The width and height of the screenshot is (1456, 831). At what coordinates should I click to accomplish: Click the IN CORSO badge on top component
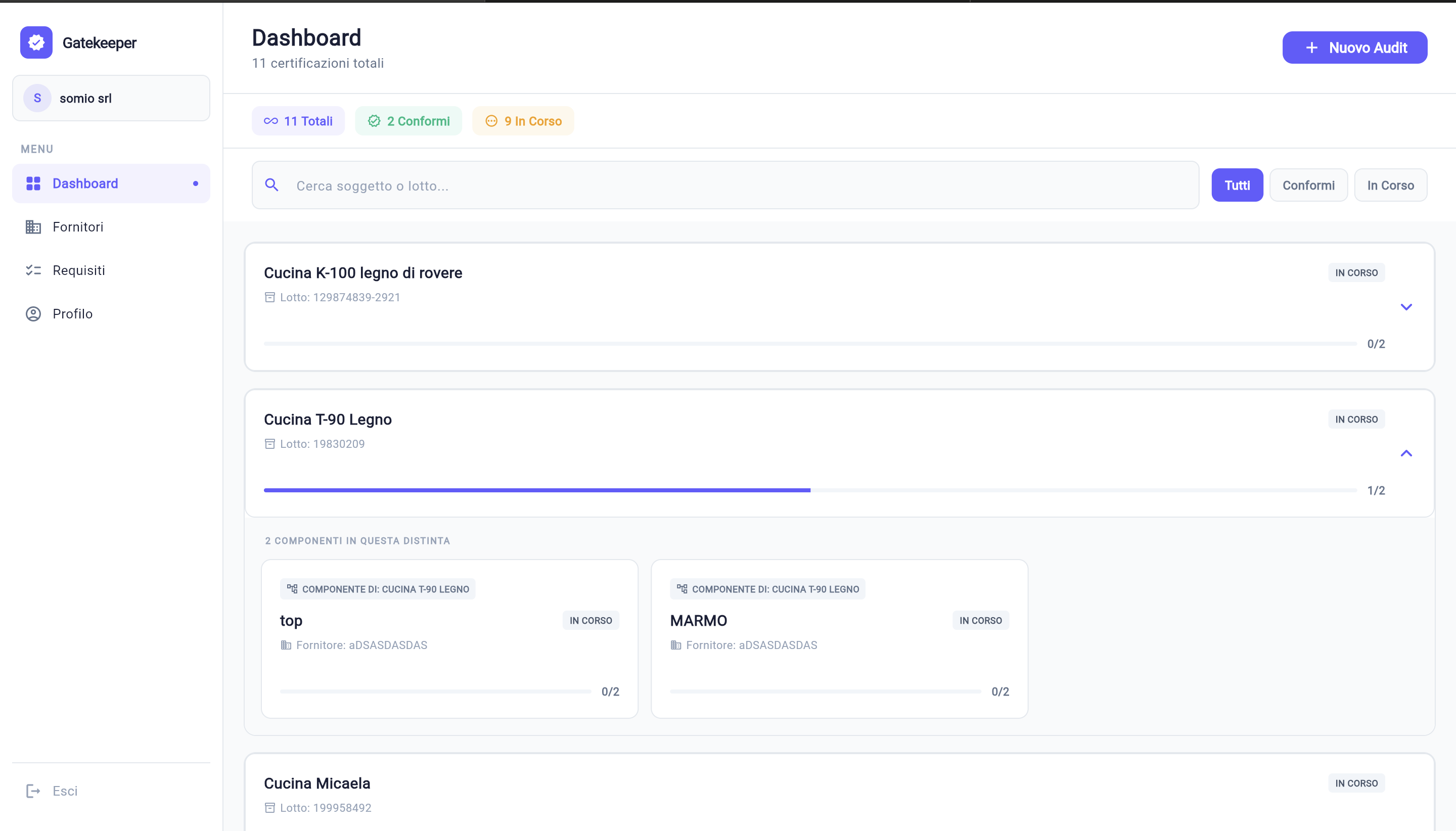tap(590, 620)
